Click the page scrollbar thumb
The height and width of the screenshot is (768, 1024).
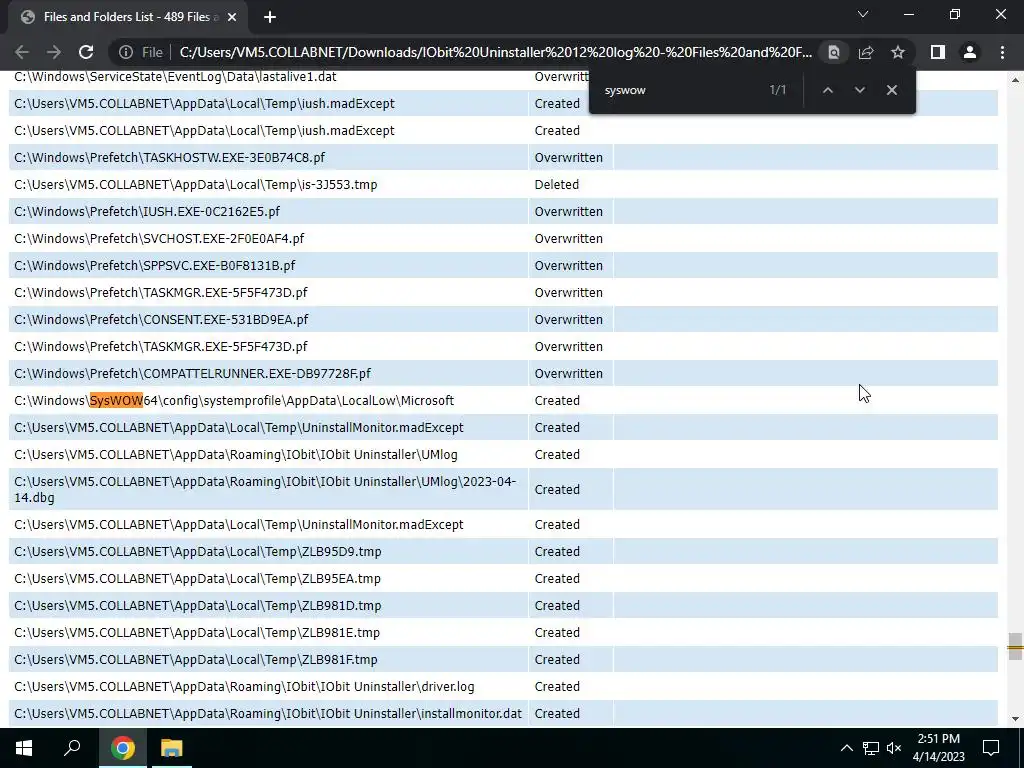point(1015,647)
